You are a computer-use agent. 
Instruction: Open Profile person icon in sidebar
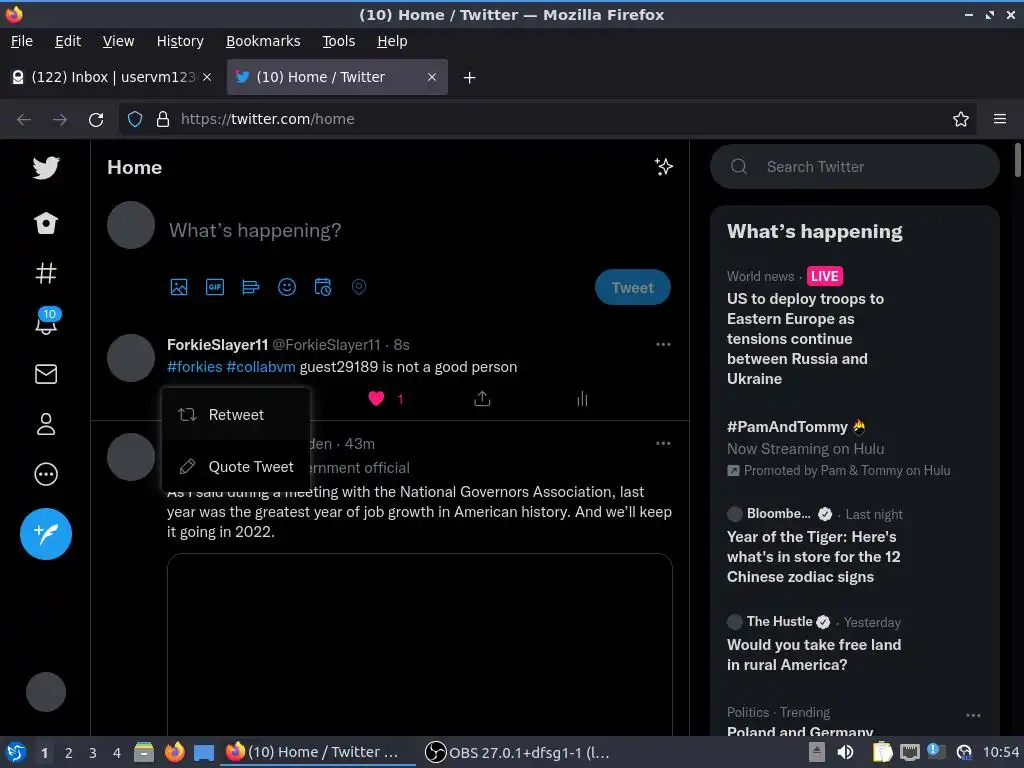point(46,424)
